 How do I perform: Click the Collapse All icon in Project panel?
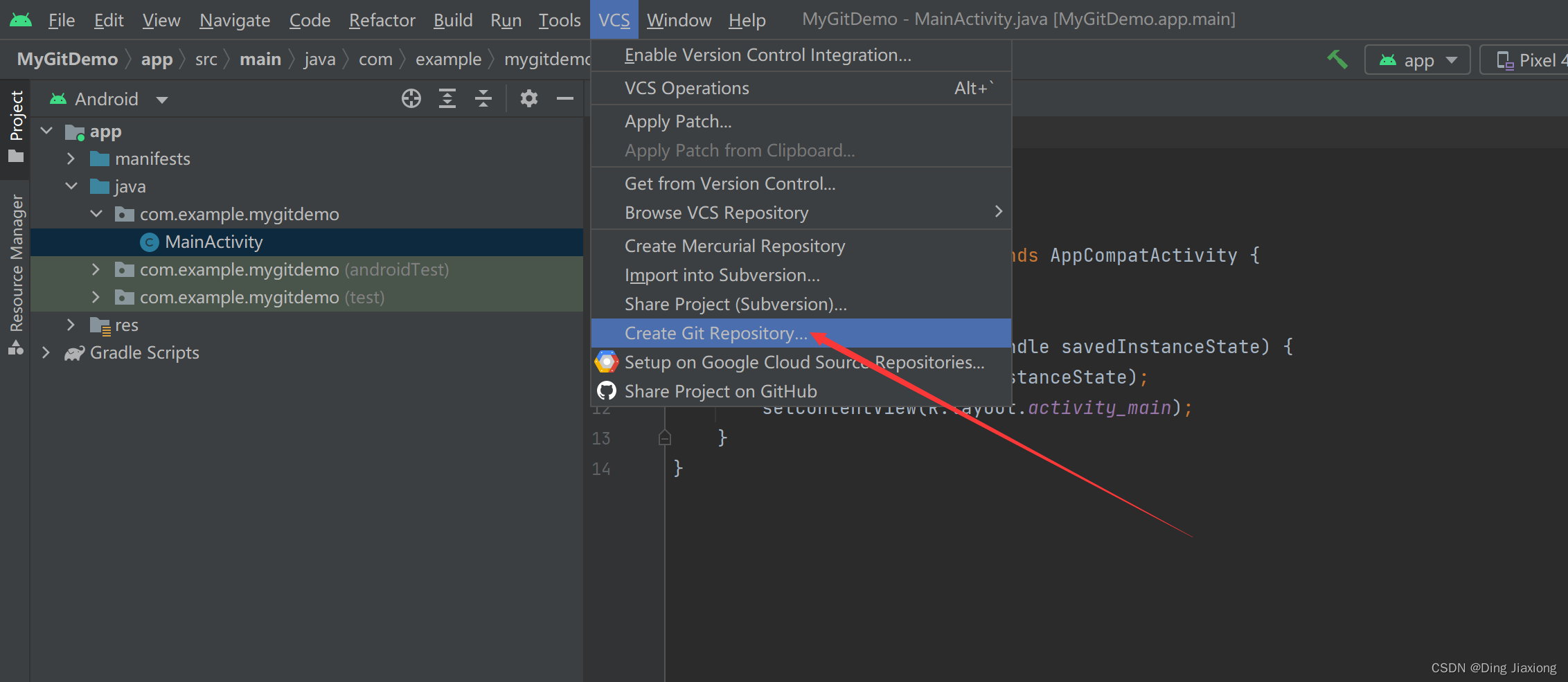[483, 99]
